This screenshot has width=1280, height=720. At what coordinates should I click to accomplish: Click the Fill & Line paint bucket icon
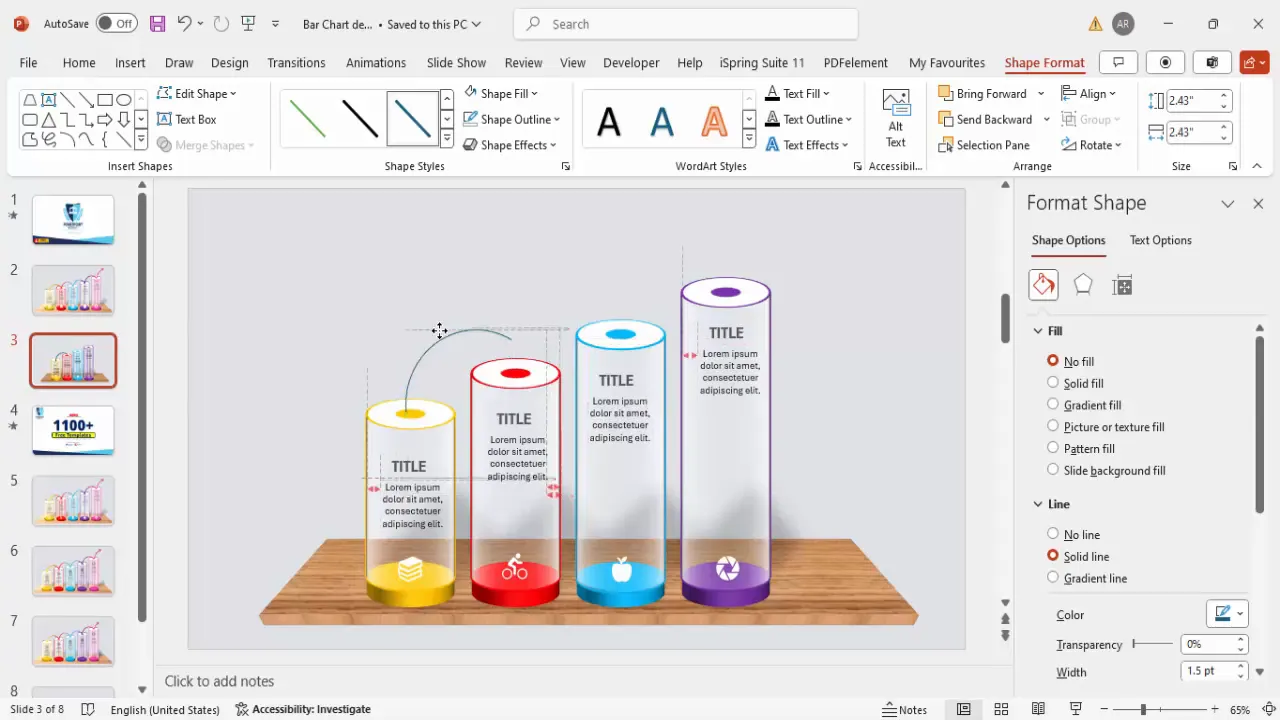[x=1043, y=285]
